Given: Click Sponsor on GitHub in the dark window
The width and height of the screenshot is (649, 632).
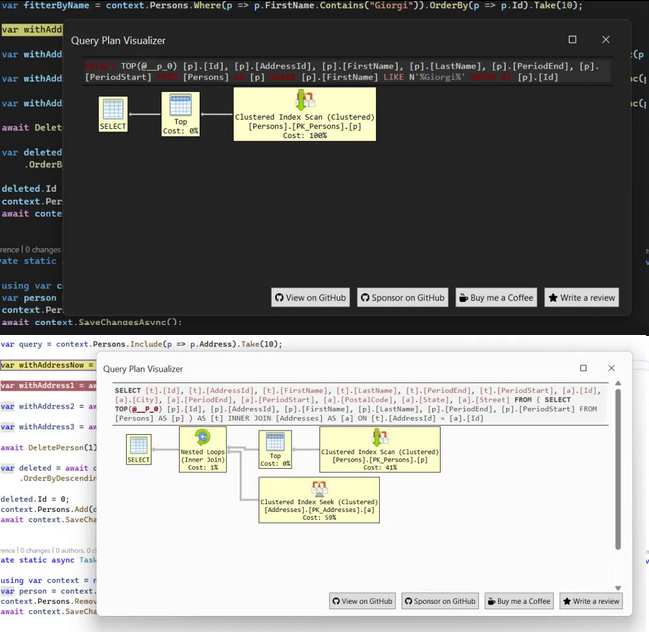Looking at the screenshot, I should click(x=402, y=297).
